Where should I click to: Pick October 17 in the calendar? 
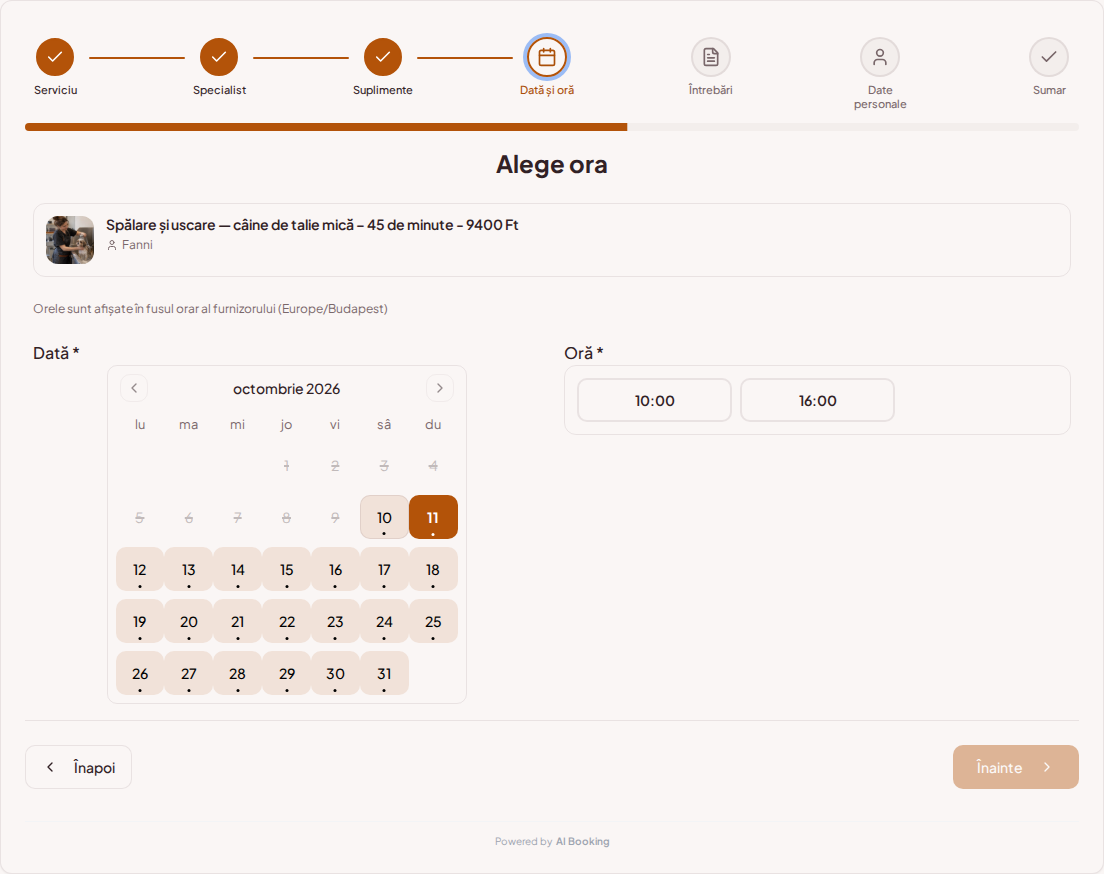click(384, 569)
